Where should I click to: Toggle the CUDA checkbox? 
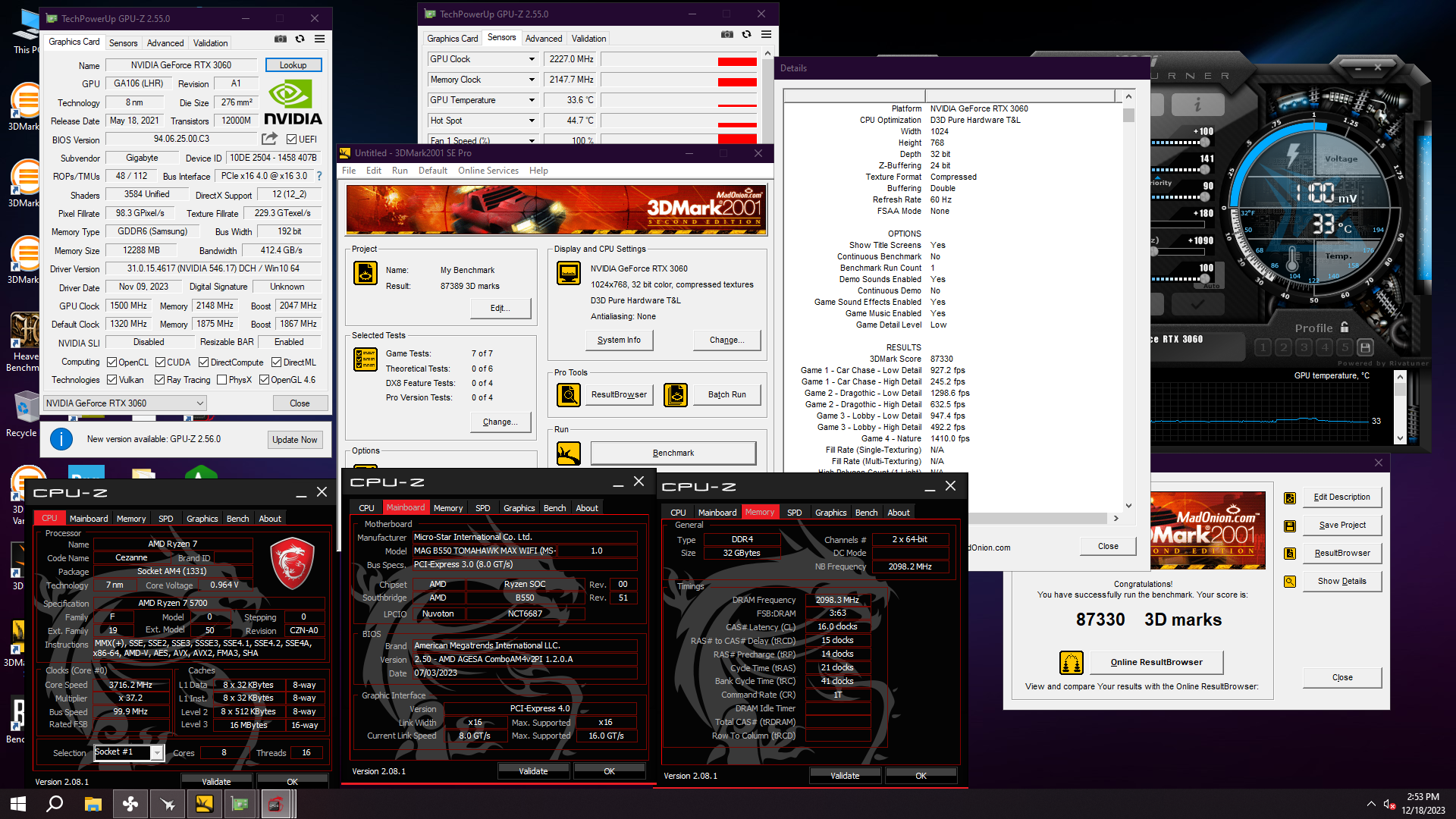point(160,362)
